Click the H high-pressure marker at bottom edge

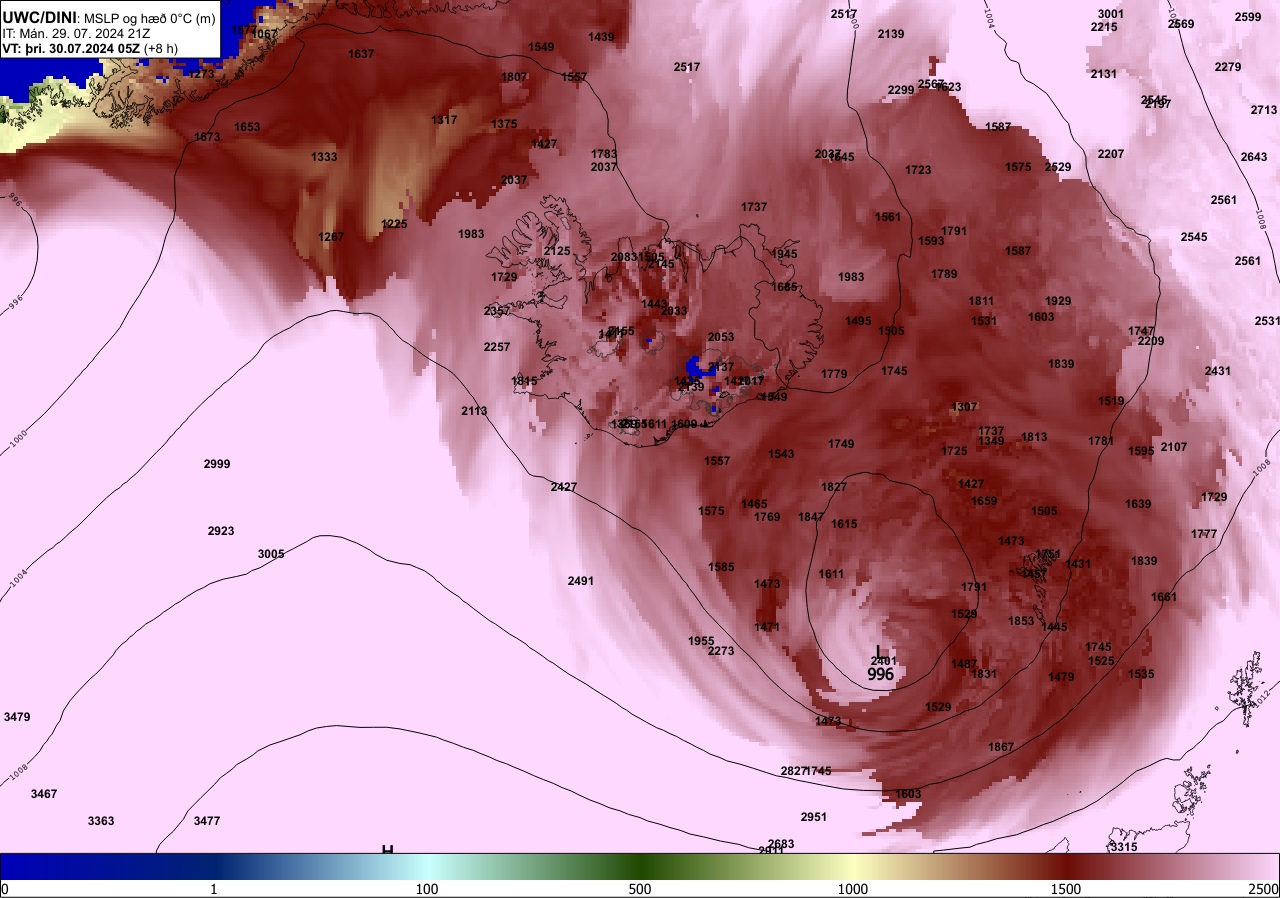[388, 850]
